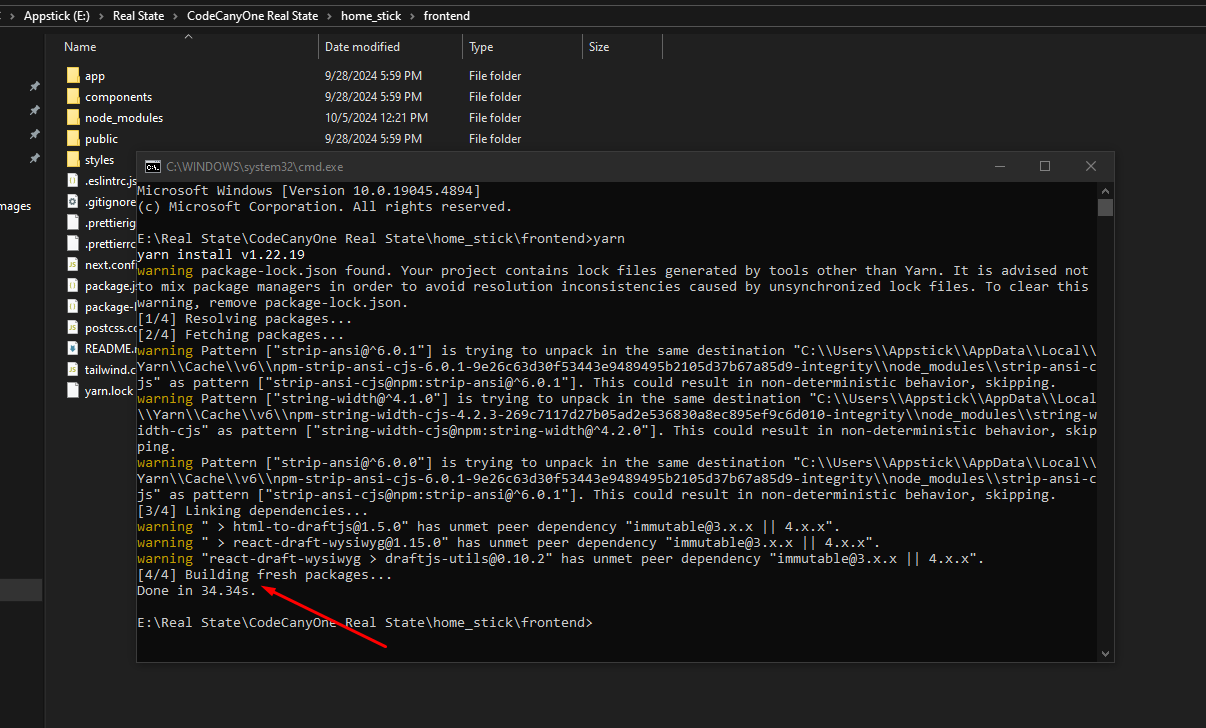The image size is (1206, 728).
Task: Select the .eslintrc.js file icon
Action: point(73,181)
